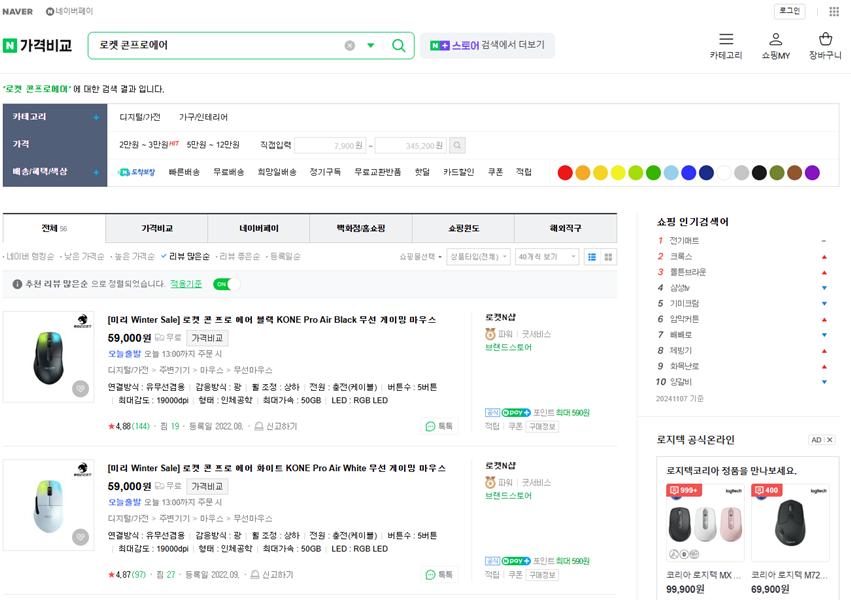851x600 pixels.
Task: Click 가격비교 button for Black mouse
Action: point(207,338)
